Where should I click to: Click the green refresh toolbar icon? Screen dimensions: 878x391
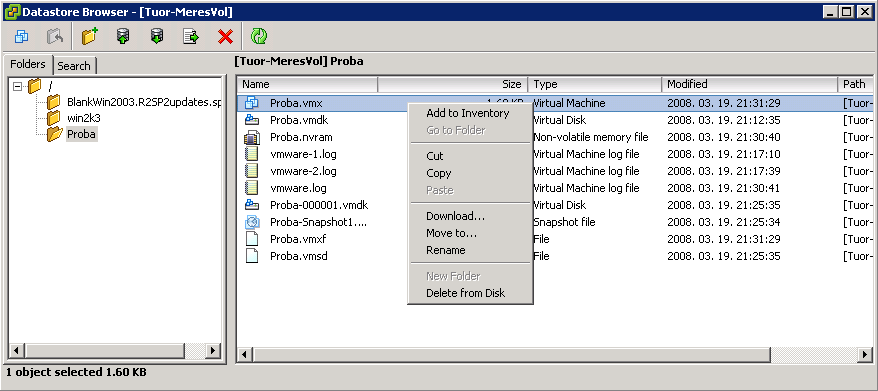click(x=259, y=36)
